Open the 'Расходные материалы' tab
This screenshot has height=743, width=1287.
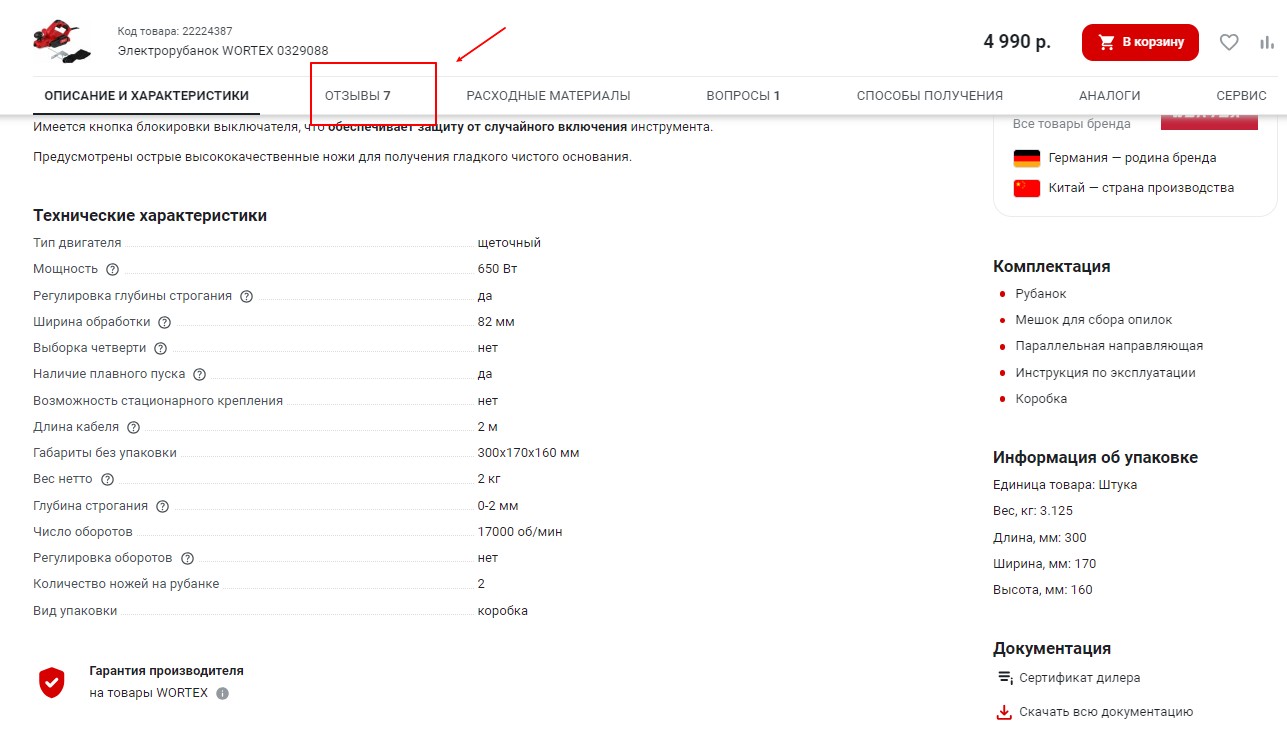548,96
